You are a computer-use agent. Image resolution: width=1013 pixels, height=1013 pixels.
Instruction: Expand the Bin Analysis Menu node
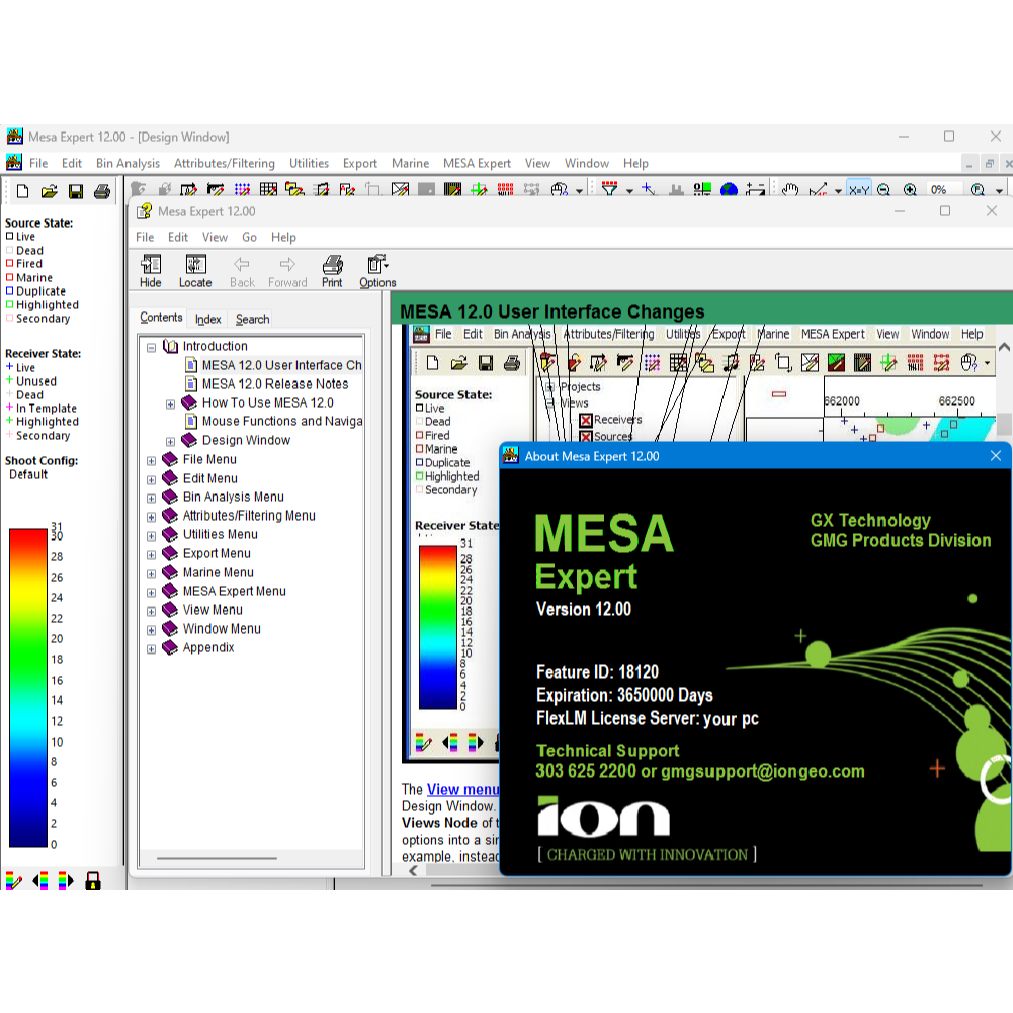(151, 498)
